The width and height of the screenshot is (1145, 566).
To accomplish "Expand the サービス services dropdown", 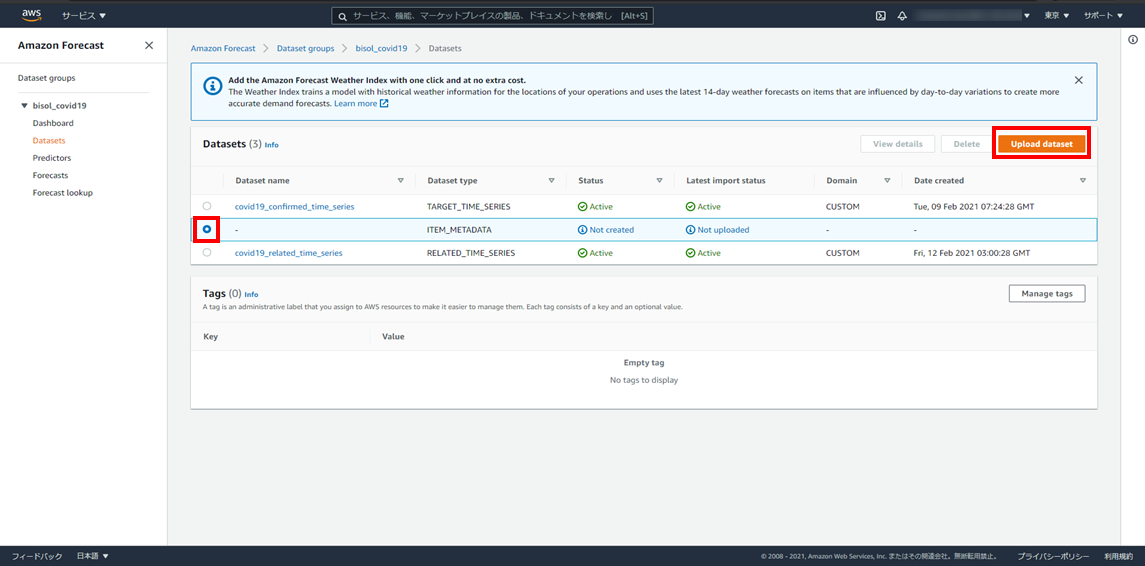I will pyautogui.click(x=84, y=16).
